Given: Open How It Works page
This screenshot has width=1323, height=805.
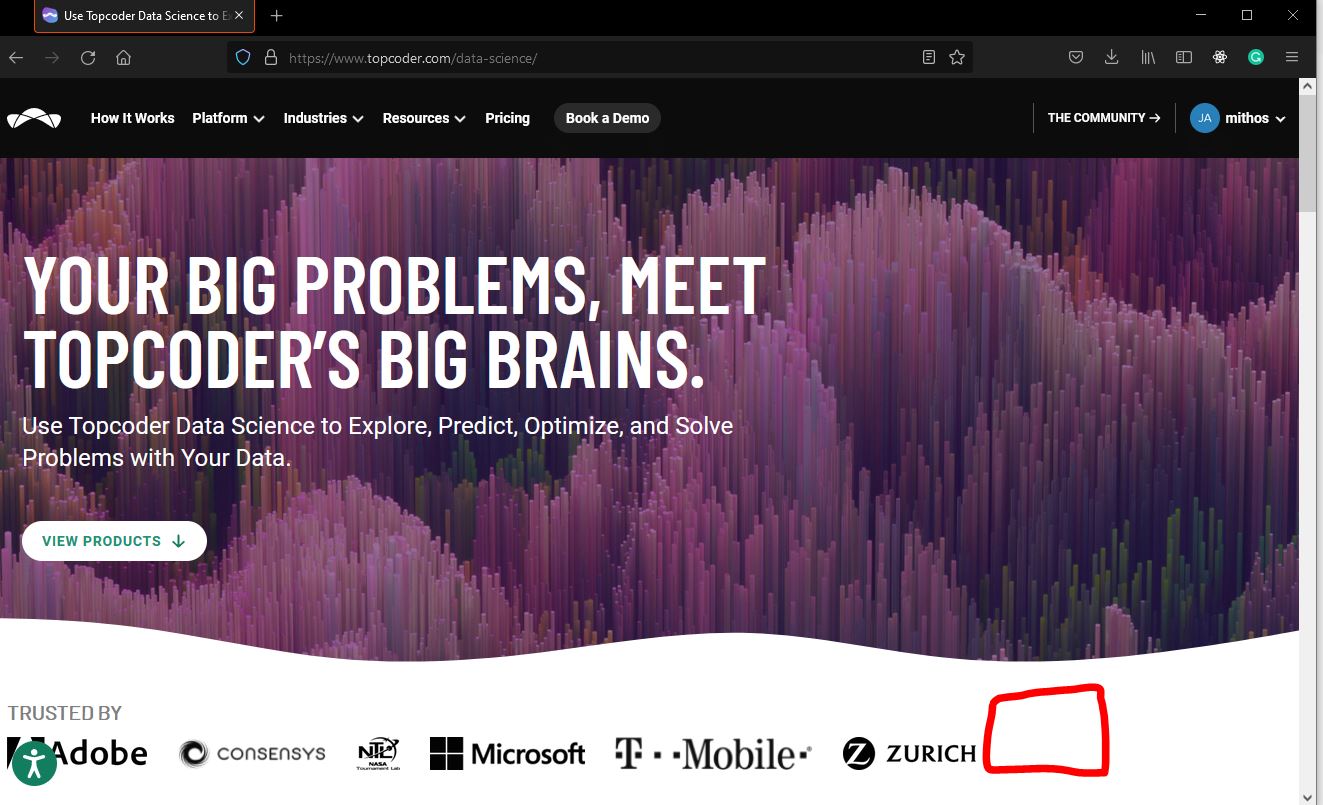Looking at the screenshot, I should tap(132, 118).
